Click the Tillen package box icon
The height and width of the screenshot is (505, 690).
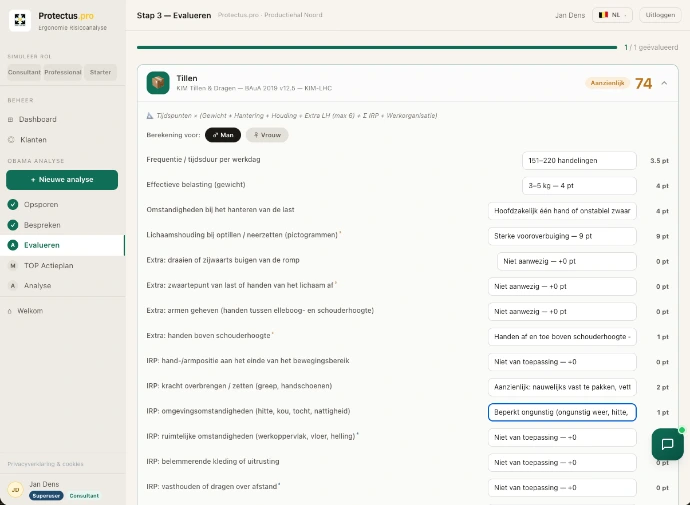point(158,83)
